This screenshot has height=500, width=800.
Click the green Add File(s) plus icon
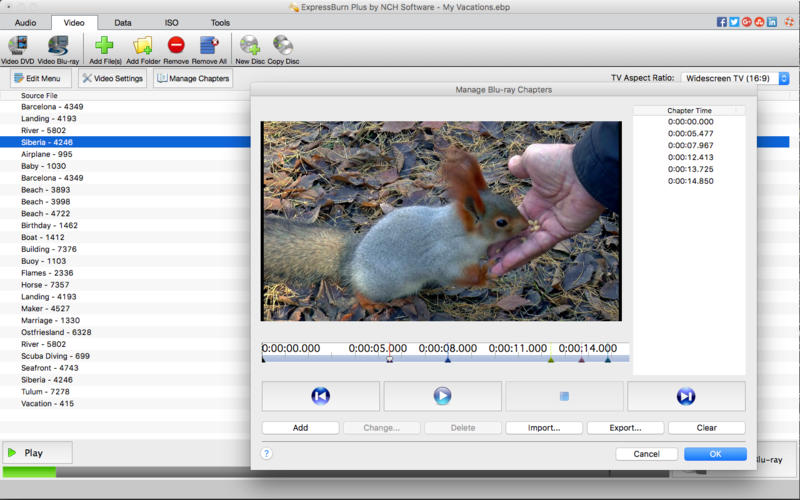coord(104,45)
